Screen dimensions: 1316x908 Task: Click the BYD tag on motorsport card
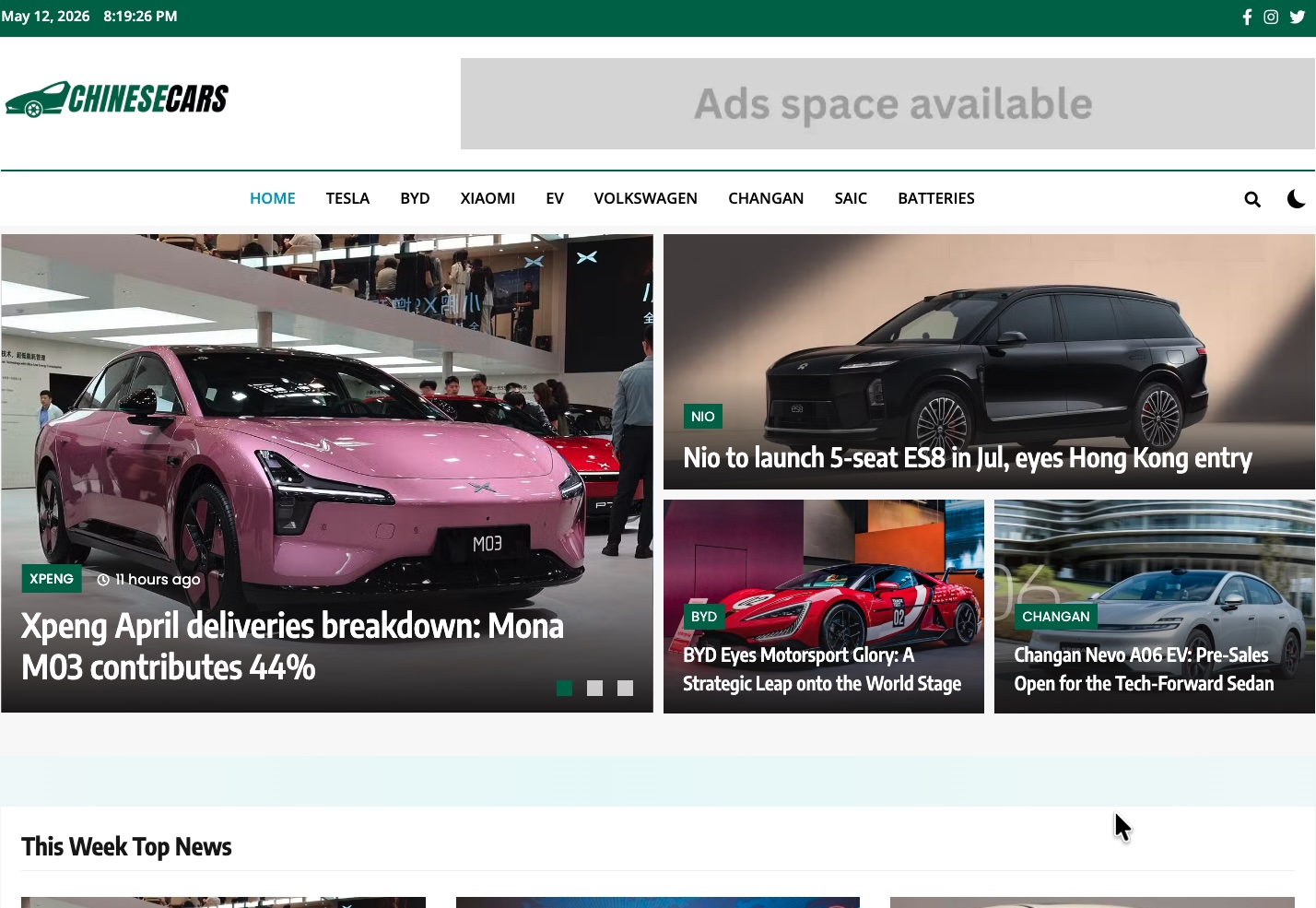(704, 617)
